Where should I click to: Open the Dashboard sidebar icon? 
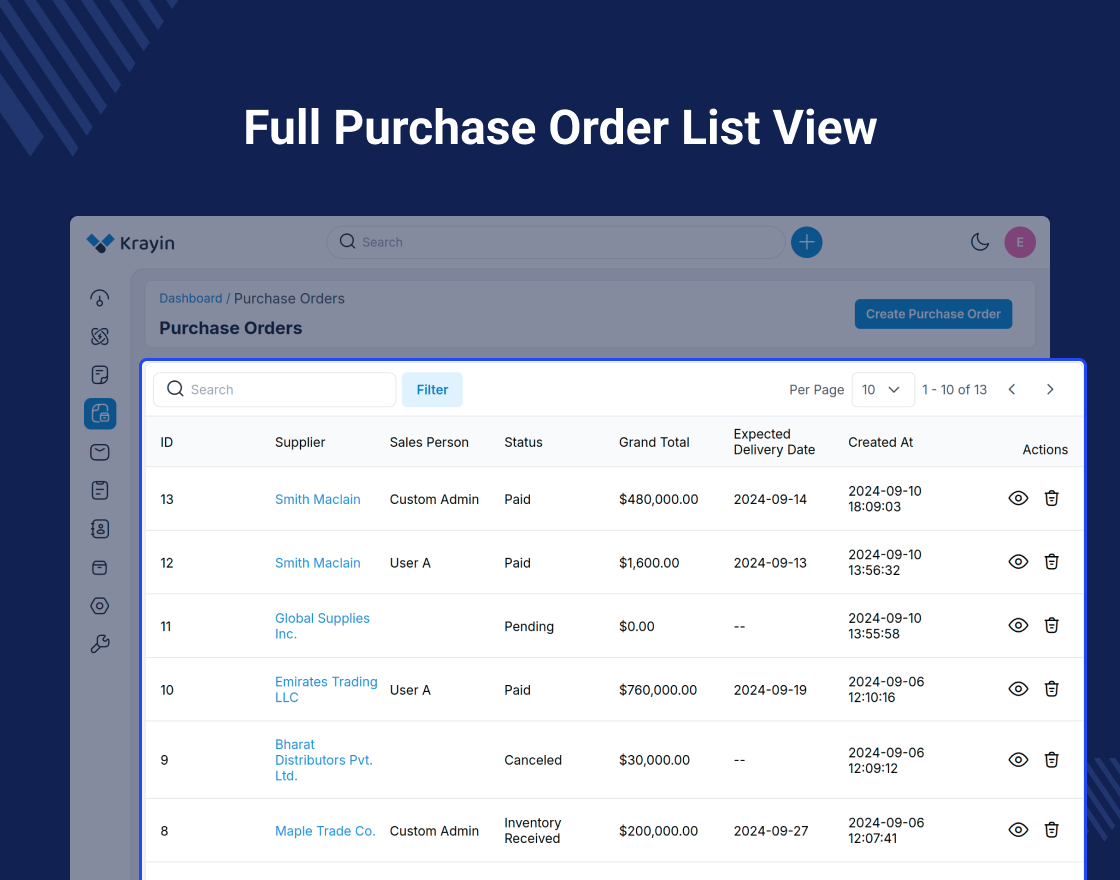[x=100, y=298]
